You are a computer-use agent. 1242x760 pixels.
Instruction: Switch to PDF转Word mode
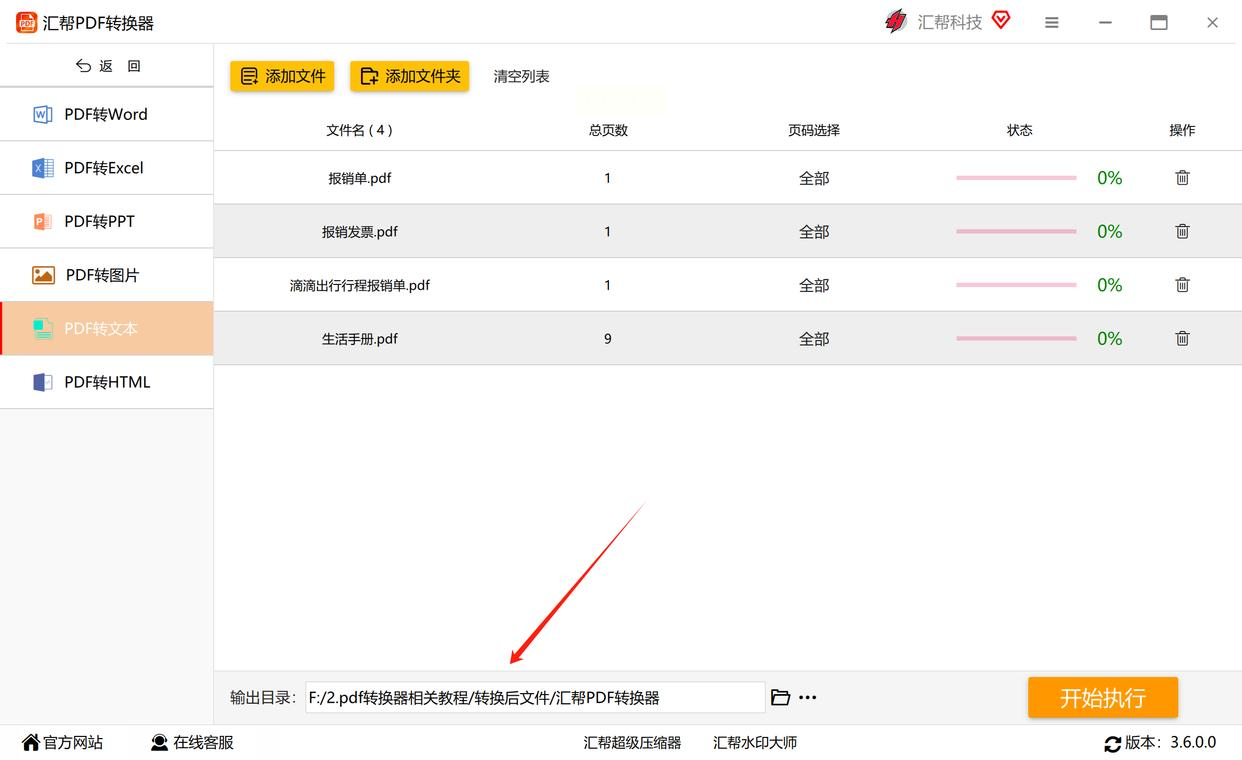coord(107,114)
